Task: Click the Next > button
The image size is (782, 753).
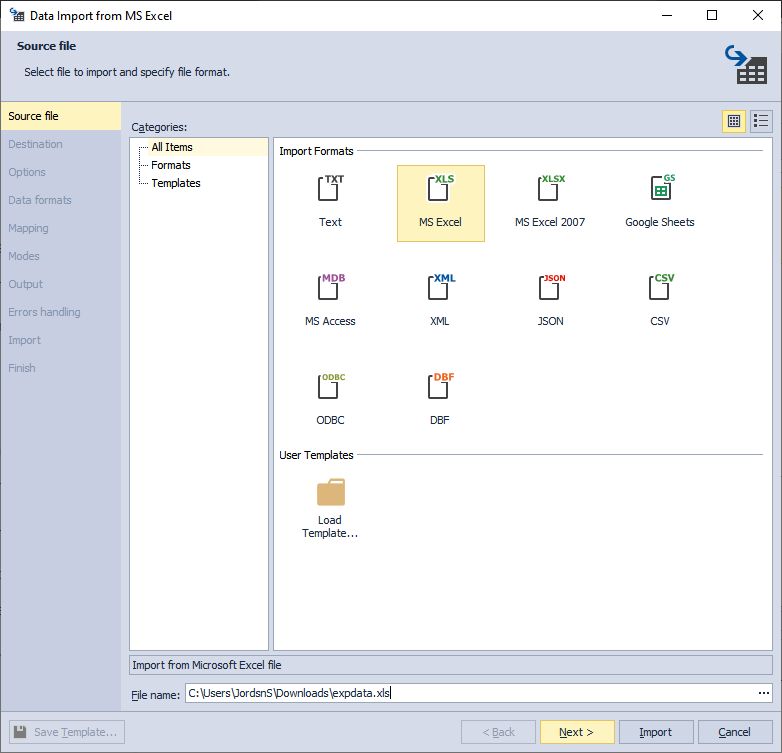Action: coord(577,732)
